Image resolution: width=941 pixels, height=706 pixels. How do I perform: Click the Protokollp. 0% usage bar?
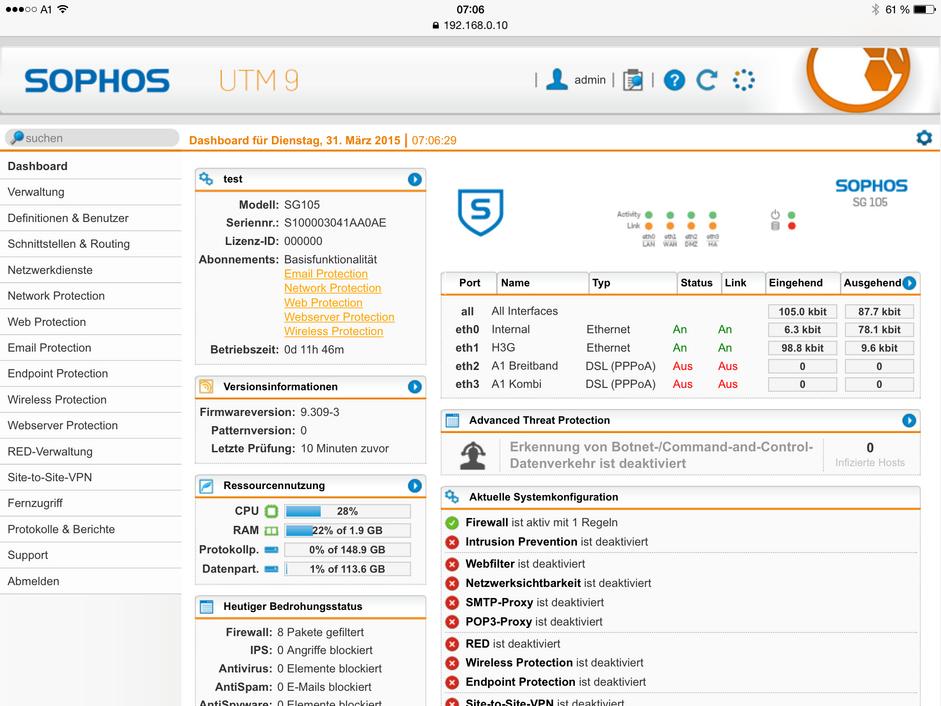tap(347, 550)
